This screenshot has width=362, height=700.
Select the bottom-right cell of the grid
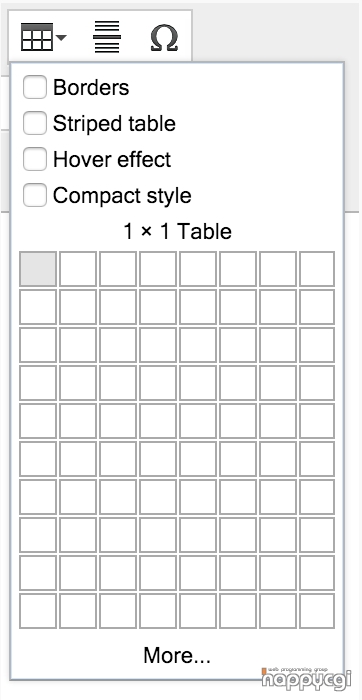point(317,611)
